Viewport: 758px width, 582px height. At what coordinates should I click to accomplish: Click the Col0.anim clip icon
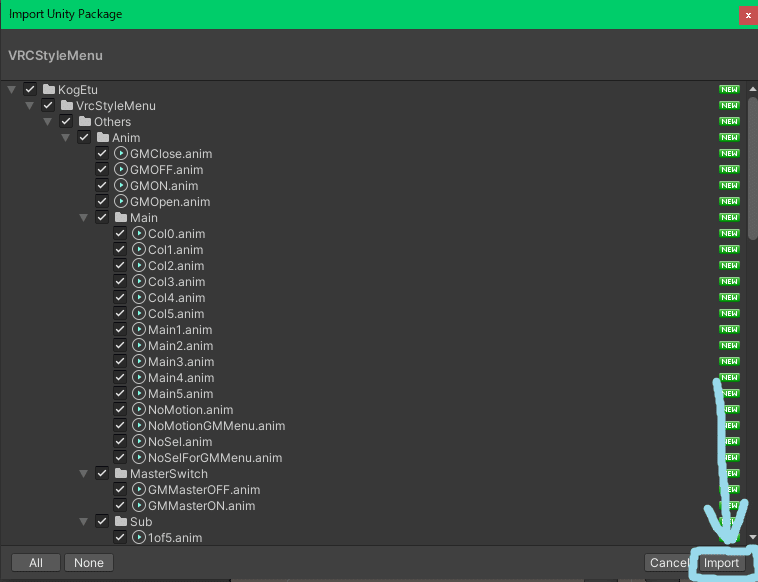click(139, 233)
